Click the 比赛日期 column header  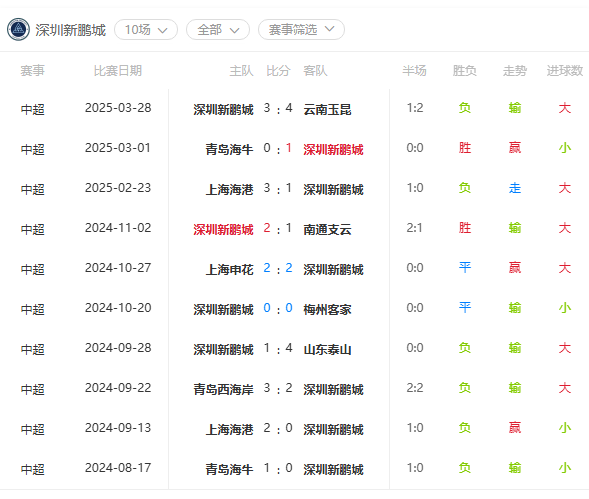118,71
